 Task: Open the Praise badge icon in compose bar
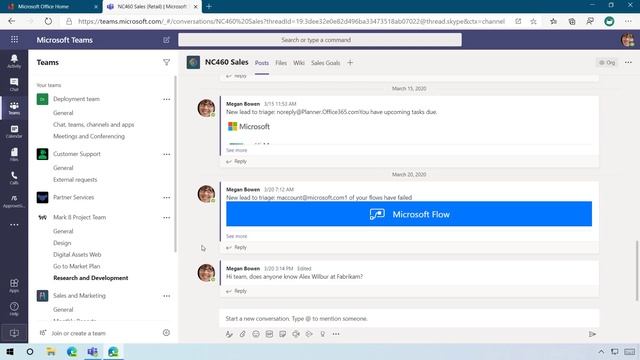322,334
